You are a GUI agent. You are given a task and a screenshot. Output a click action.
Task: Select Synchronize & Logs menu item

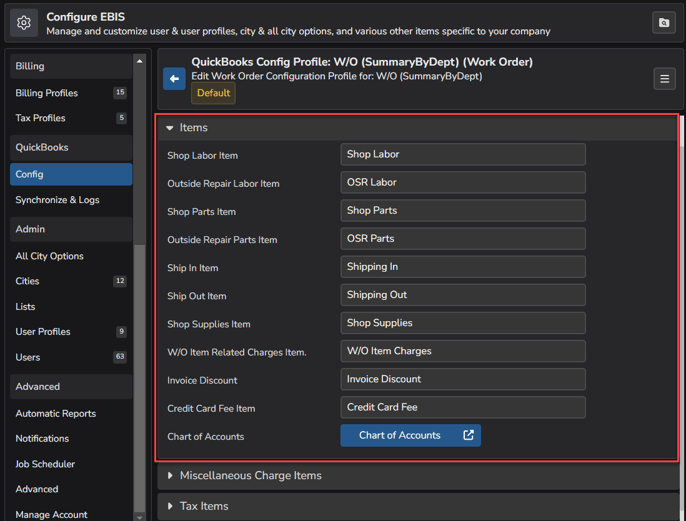(57, 200)
